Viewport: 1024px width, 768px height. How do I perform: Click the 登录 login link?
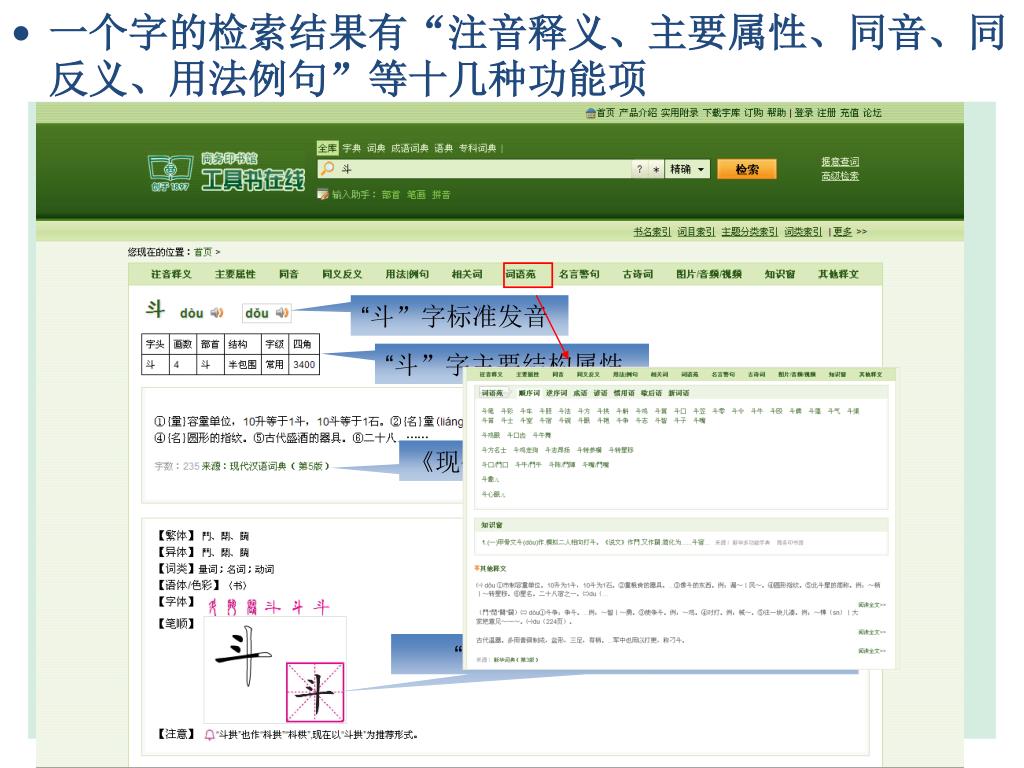coord(803,113)
